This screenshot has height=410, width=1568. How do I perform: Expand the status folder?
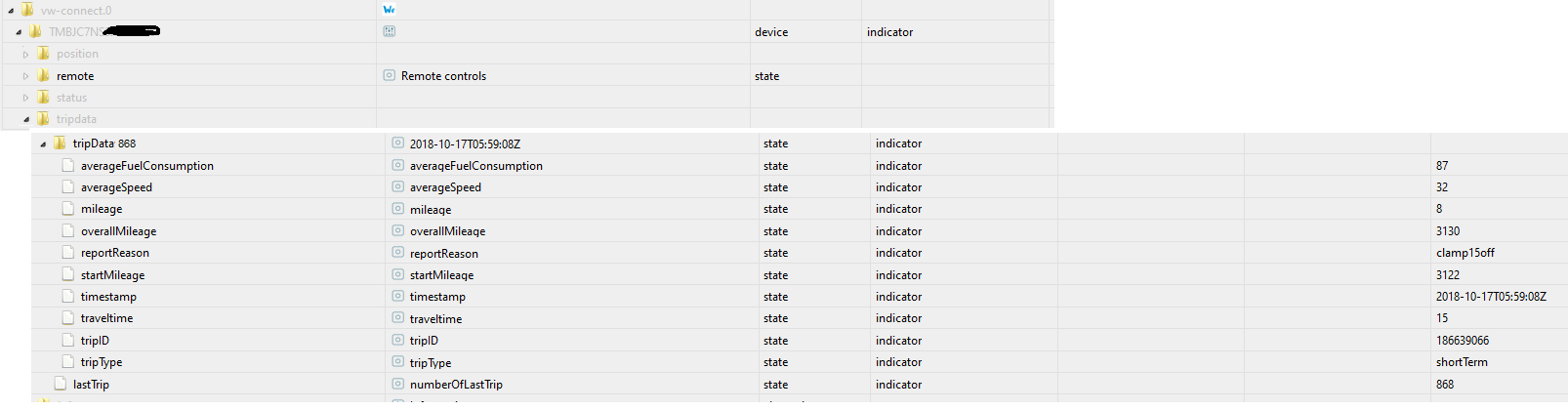pos(26,98)
